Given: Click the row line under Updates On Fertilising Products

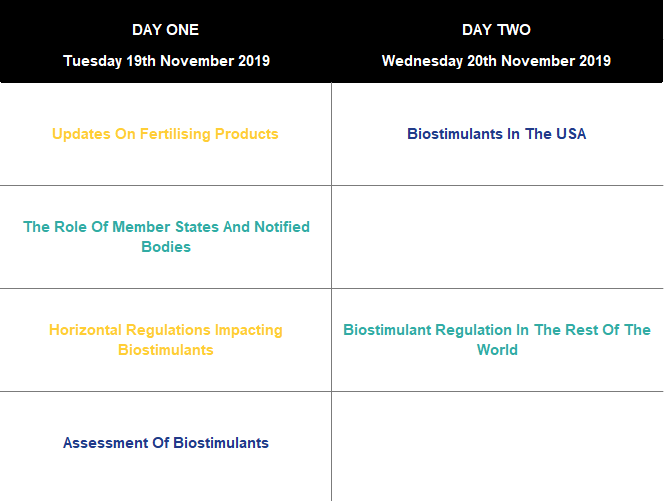Looking at the screenshot, I should click(166, 185).
